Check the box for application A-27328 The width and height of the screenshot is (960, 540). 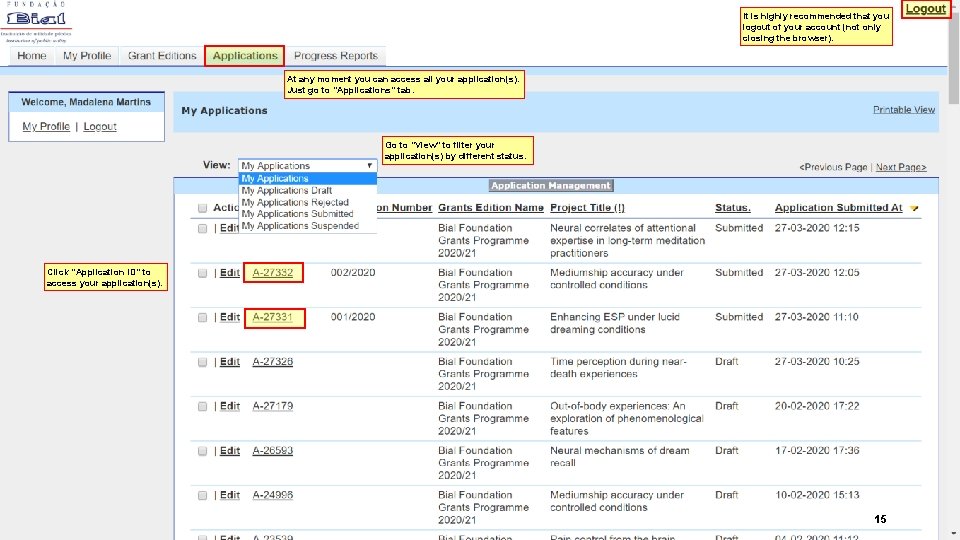coord(202,362)
